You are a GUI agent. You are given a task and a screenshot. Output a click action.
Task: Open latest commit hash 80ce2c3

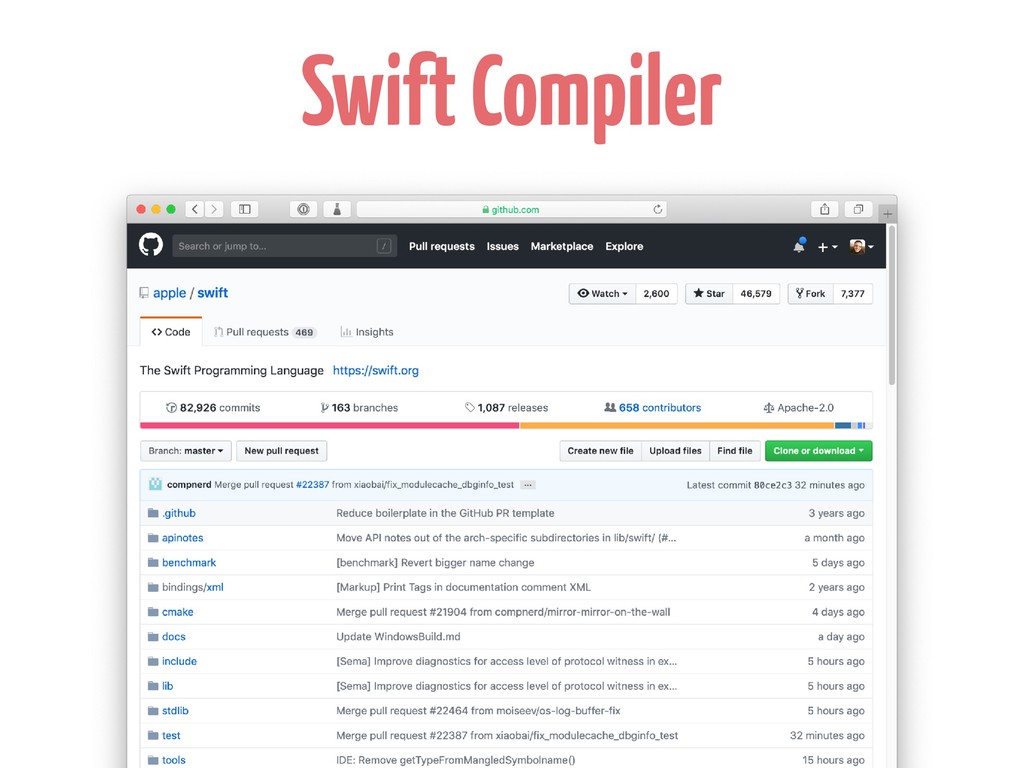coord(773,485)
